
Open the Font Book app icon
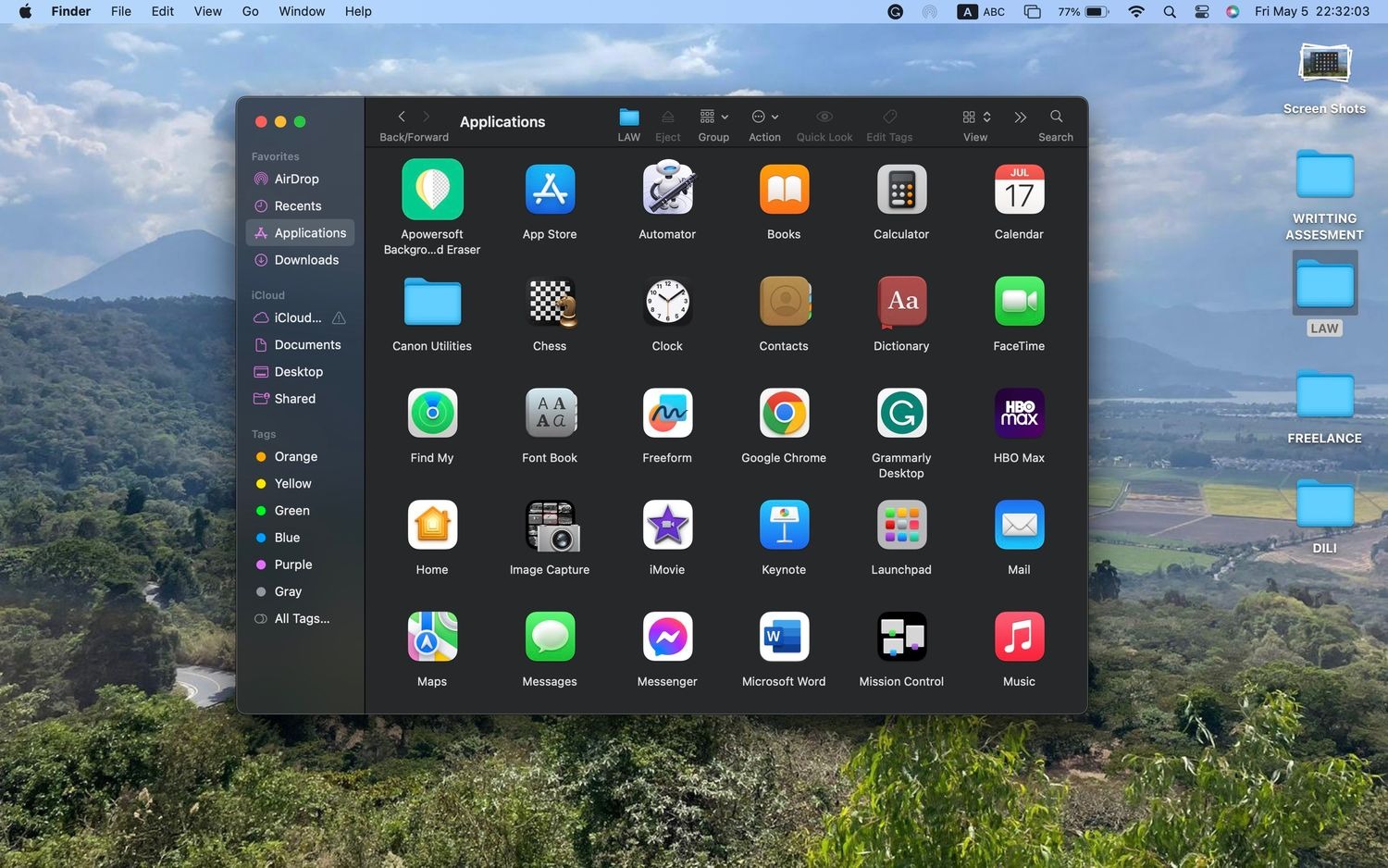click(550, 413)
